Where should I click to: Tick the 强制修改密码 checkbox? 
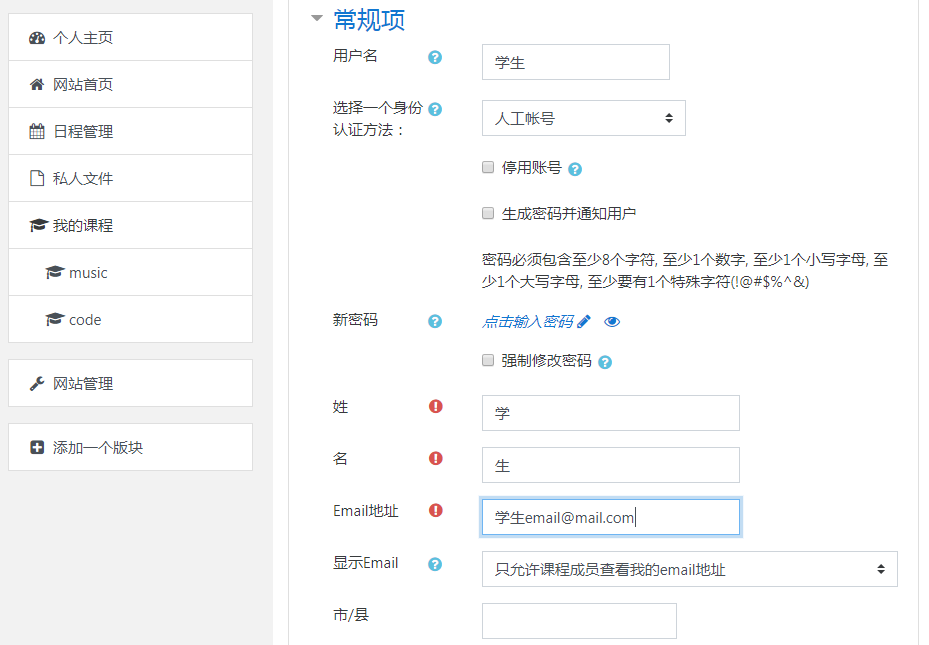tap(488, 360)
